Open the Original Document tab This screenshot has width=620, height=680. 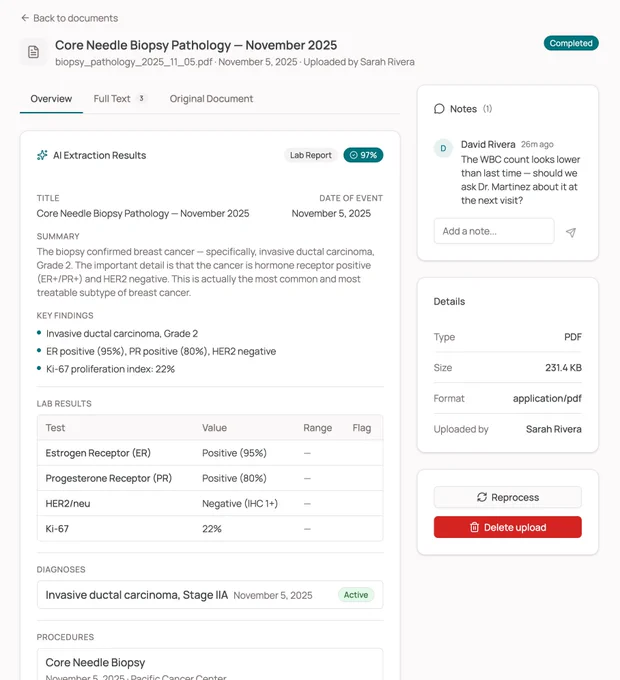pyautogui.click(x=211, y=99)
